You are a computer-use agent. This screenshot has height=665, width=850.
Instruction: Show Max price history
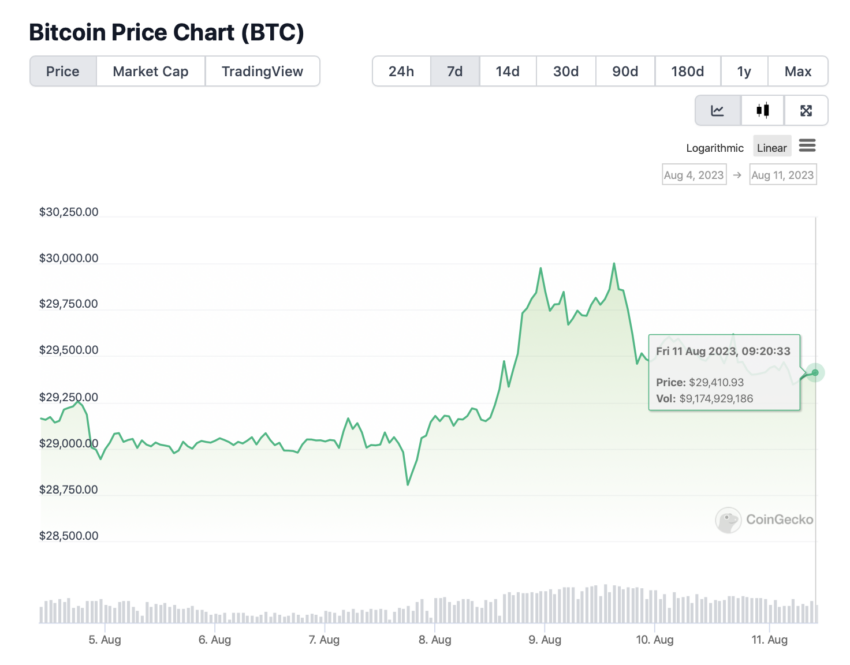(798, 71)
